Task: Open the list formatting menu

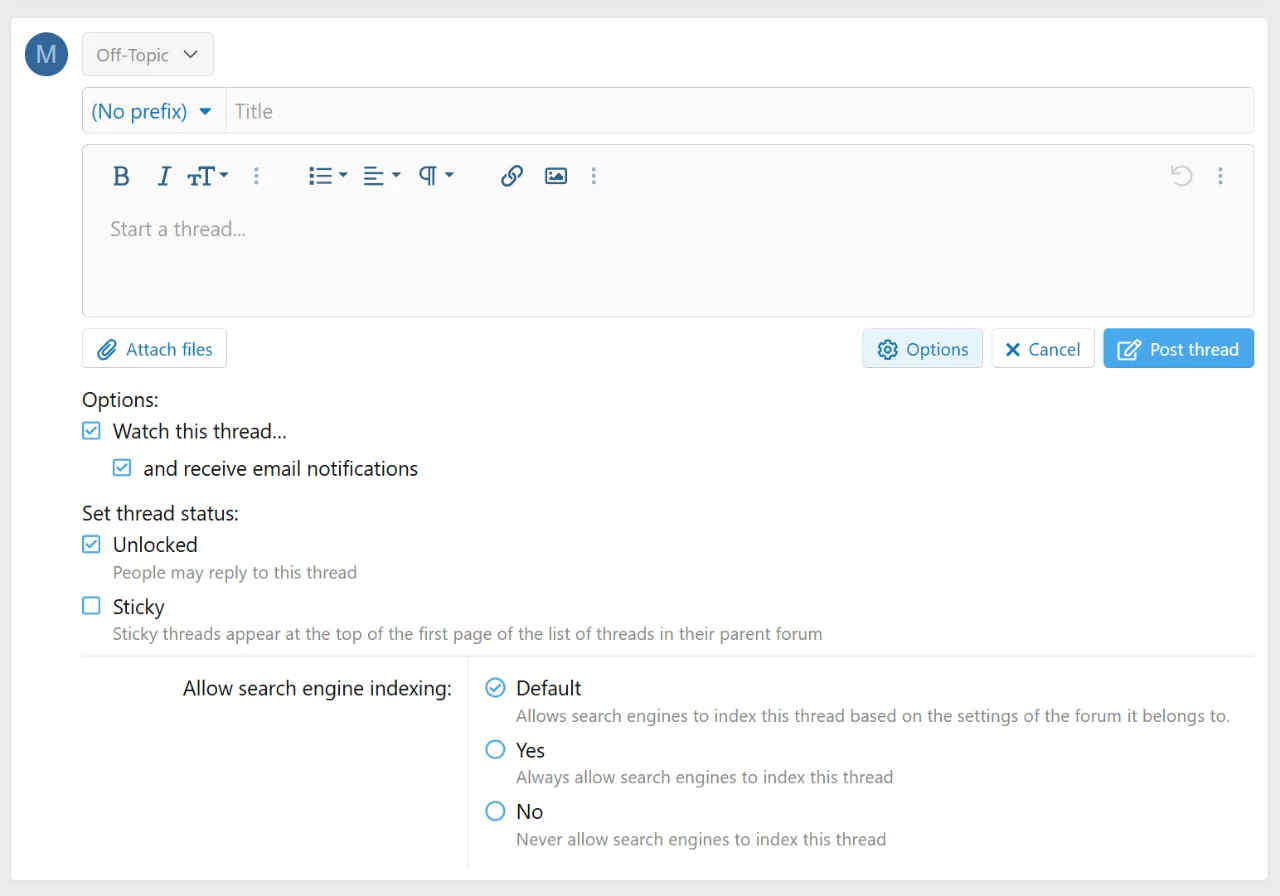Action: point(328,176)
